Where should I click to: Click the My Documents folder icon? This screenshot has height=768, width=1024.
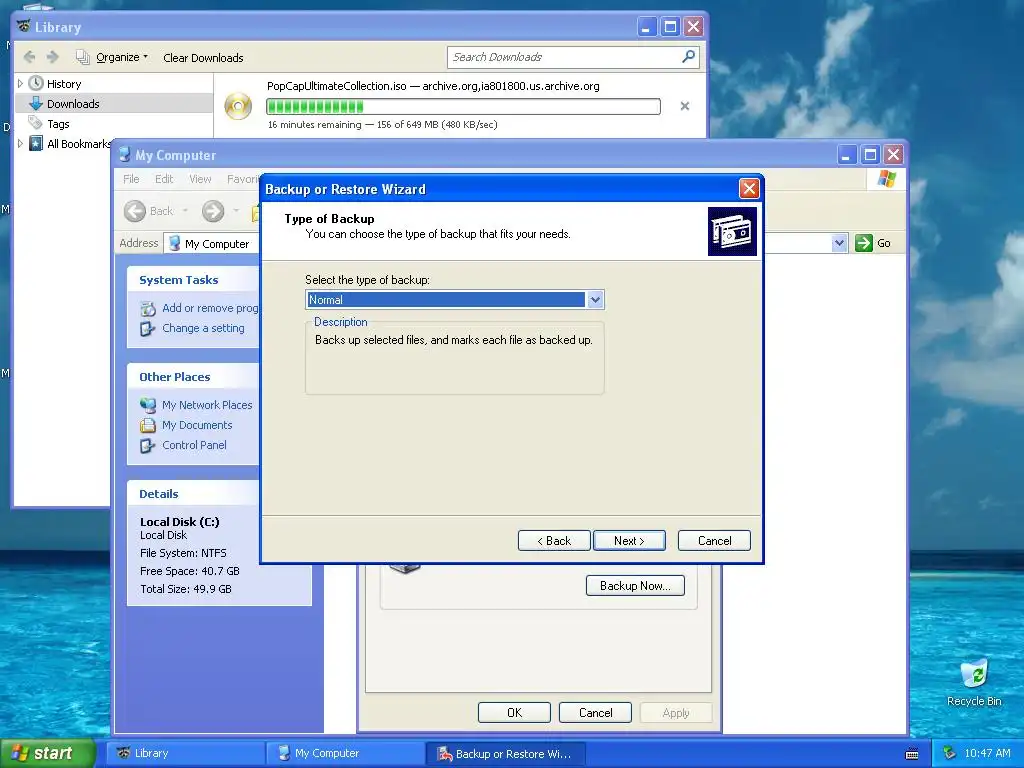tap(148, 425)
